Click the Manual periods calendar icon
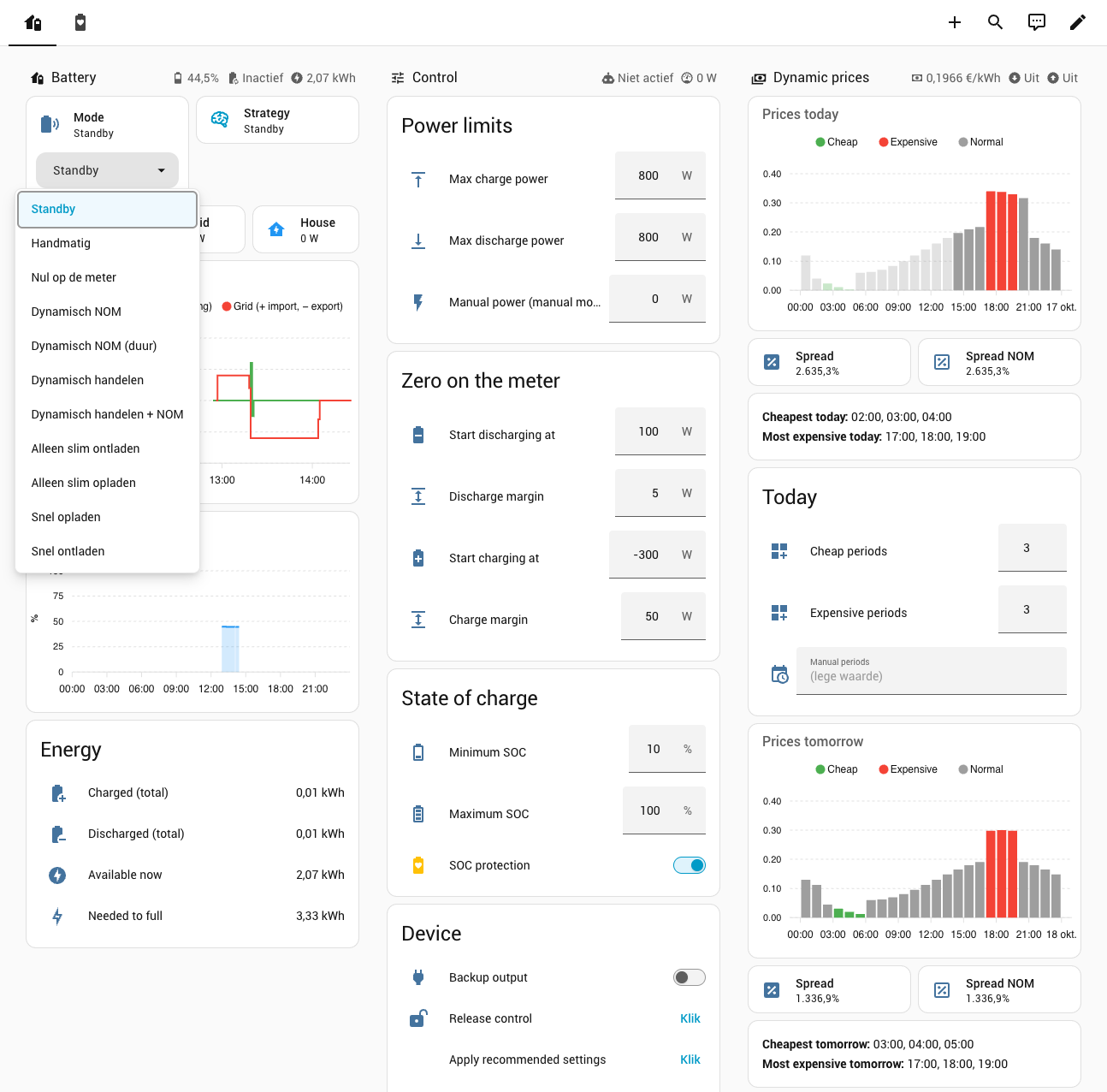The width and height of the screenshot is (1107, 1092). pyautogui.click(x=779, y=674)
